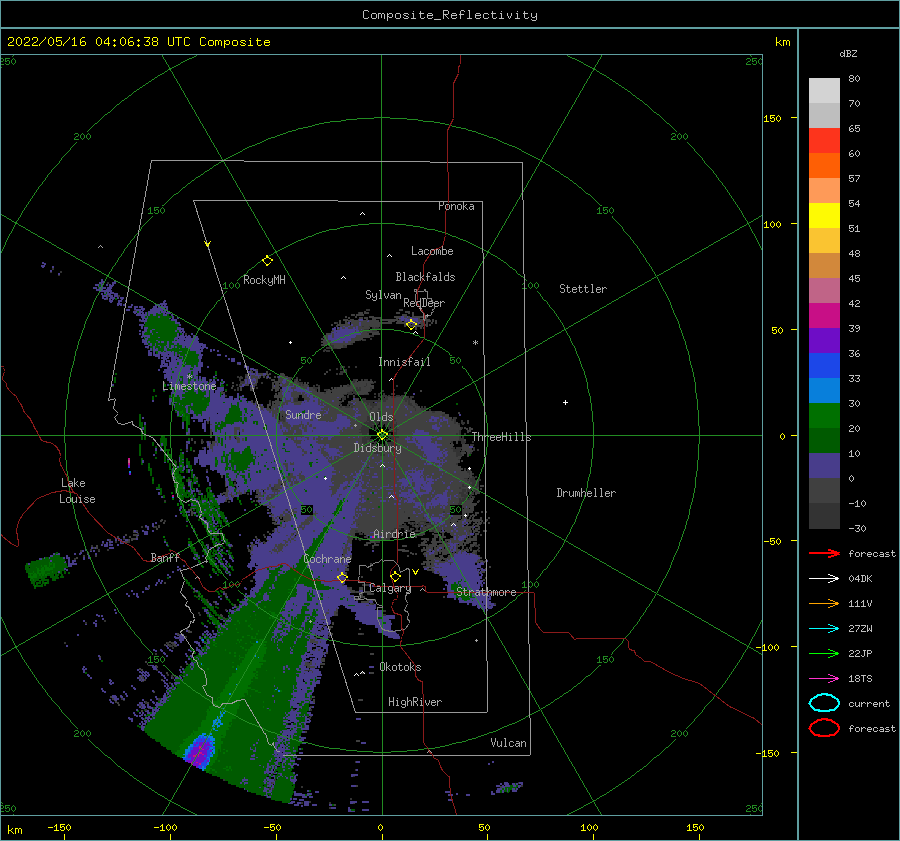Click the Cochrane city label
The height and width of the screenshot is (841, 900).
click(327, 559)
